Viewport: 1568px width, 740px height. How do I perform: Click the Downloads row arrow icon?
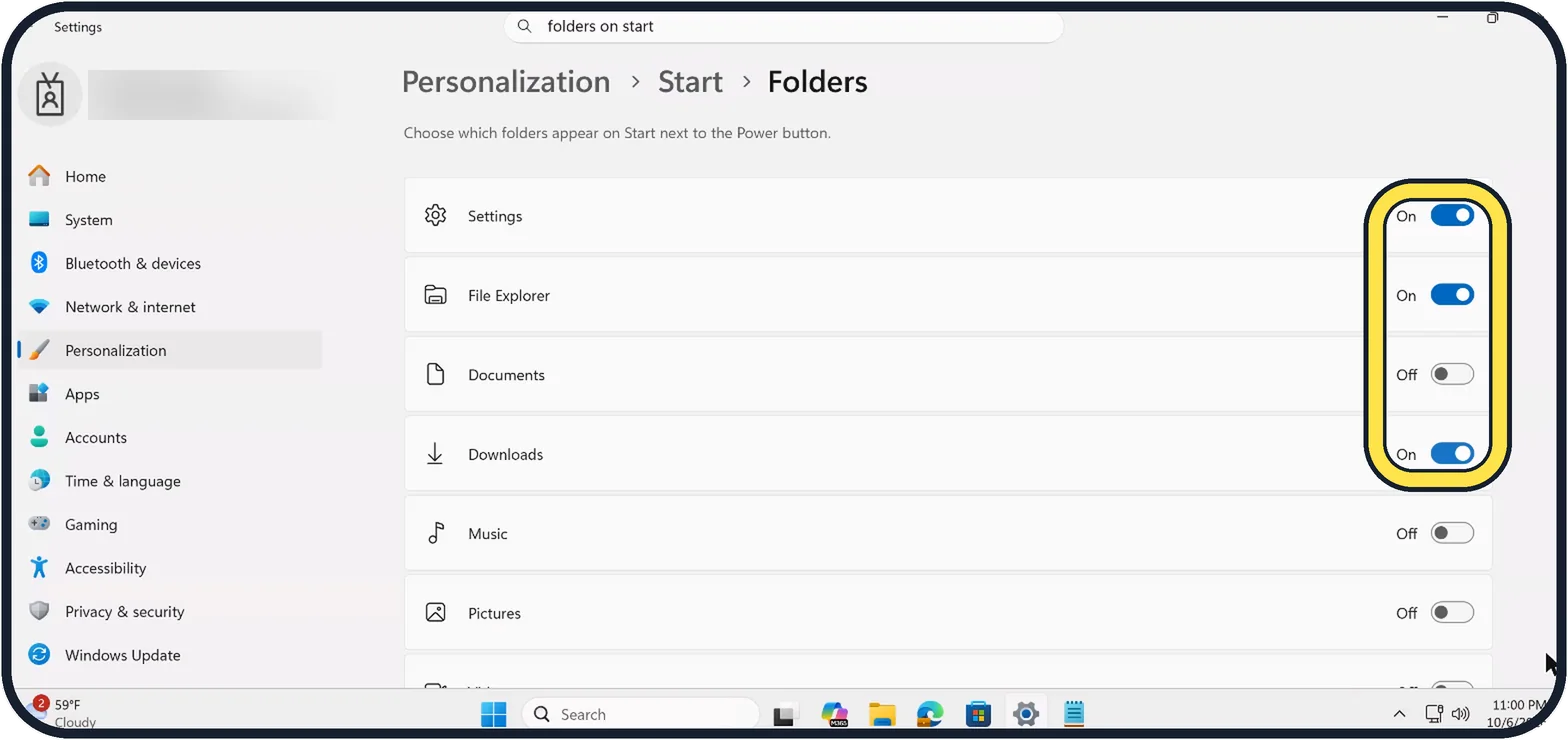coord(435,454)
